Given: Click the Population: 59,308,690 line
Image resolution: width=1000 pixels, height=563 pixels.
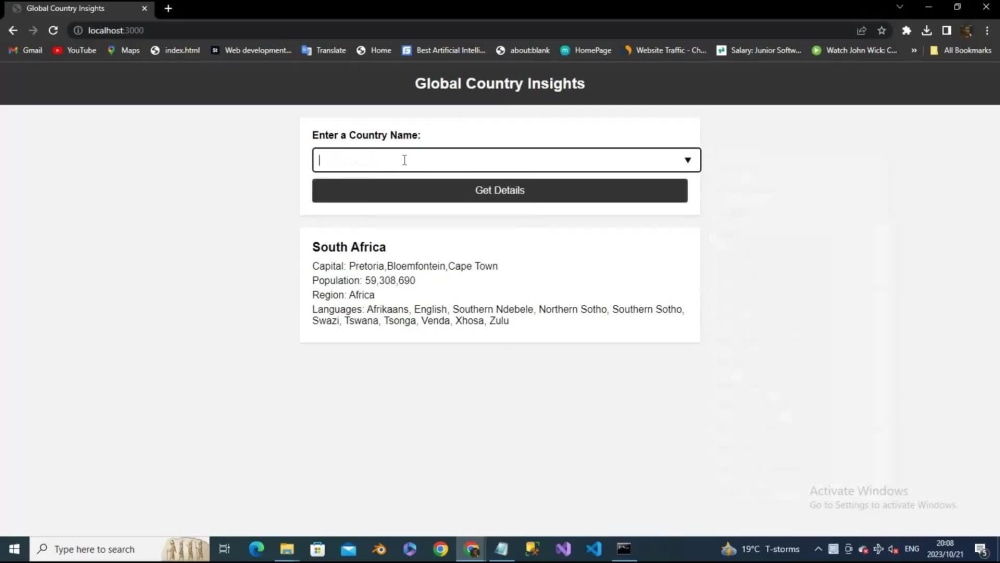Looking at the screenshot, I should 364,281.
